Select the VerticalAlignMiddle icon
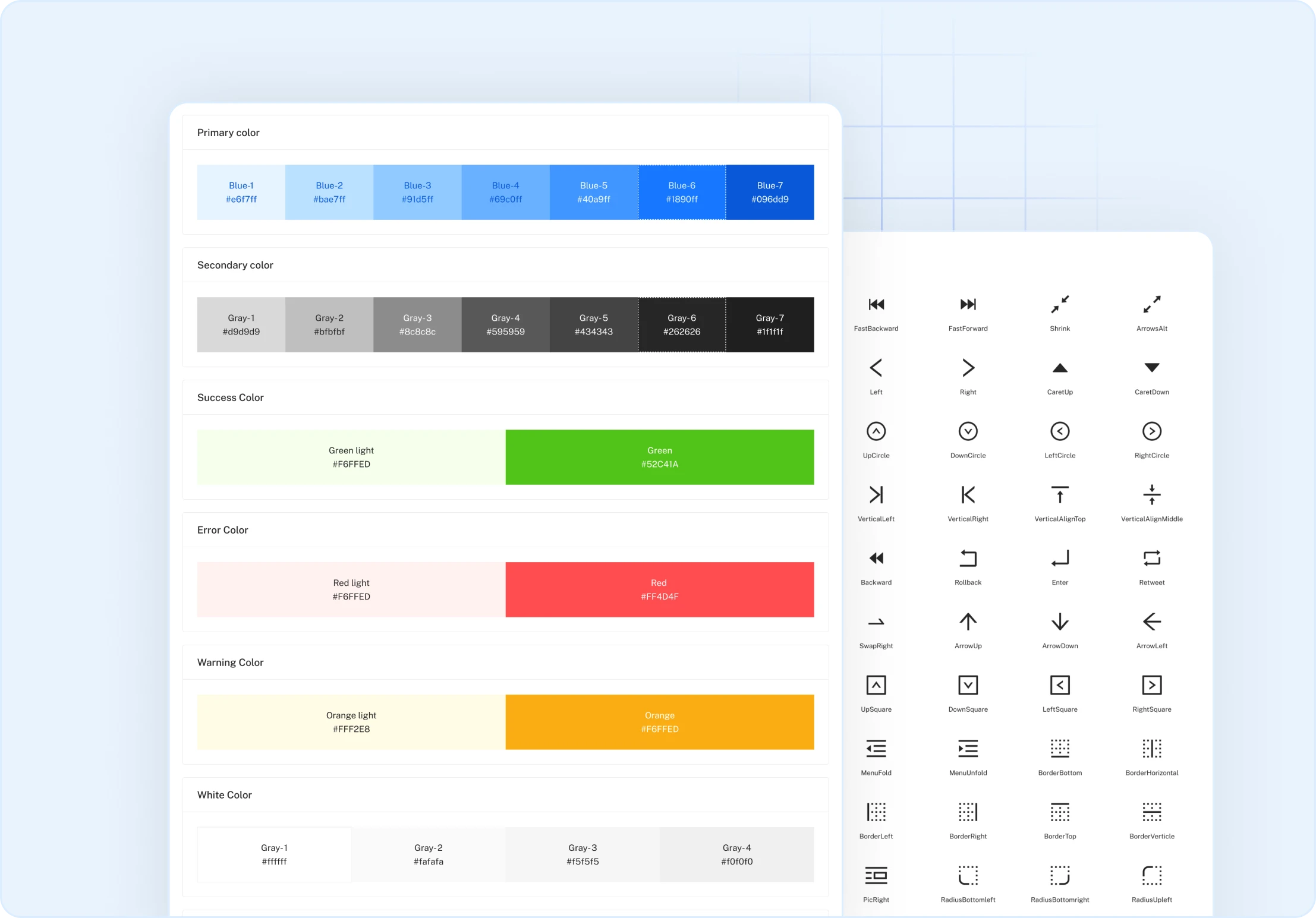The height and width of the screenshot is (918, 1316). point(1151,495)
